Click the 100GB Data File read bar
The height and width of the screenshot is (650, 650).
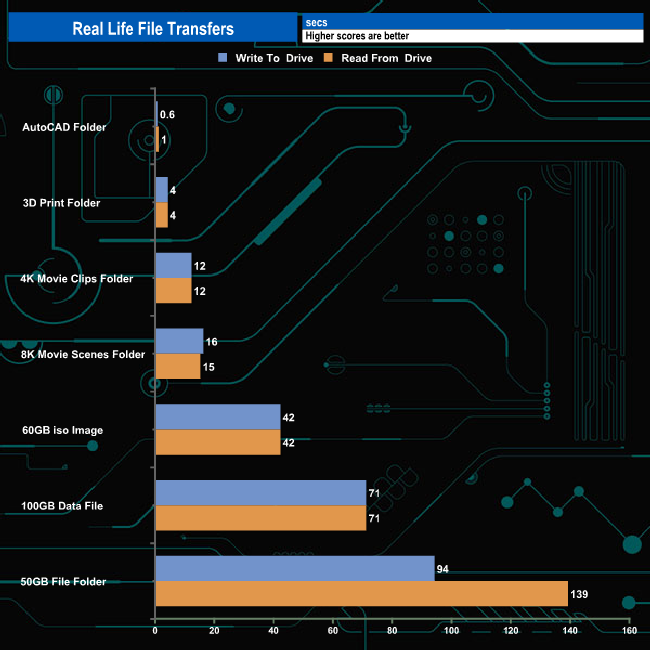[261, 518]
